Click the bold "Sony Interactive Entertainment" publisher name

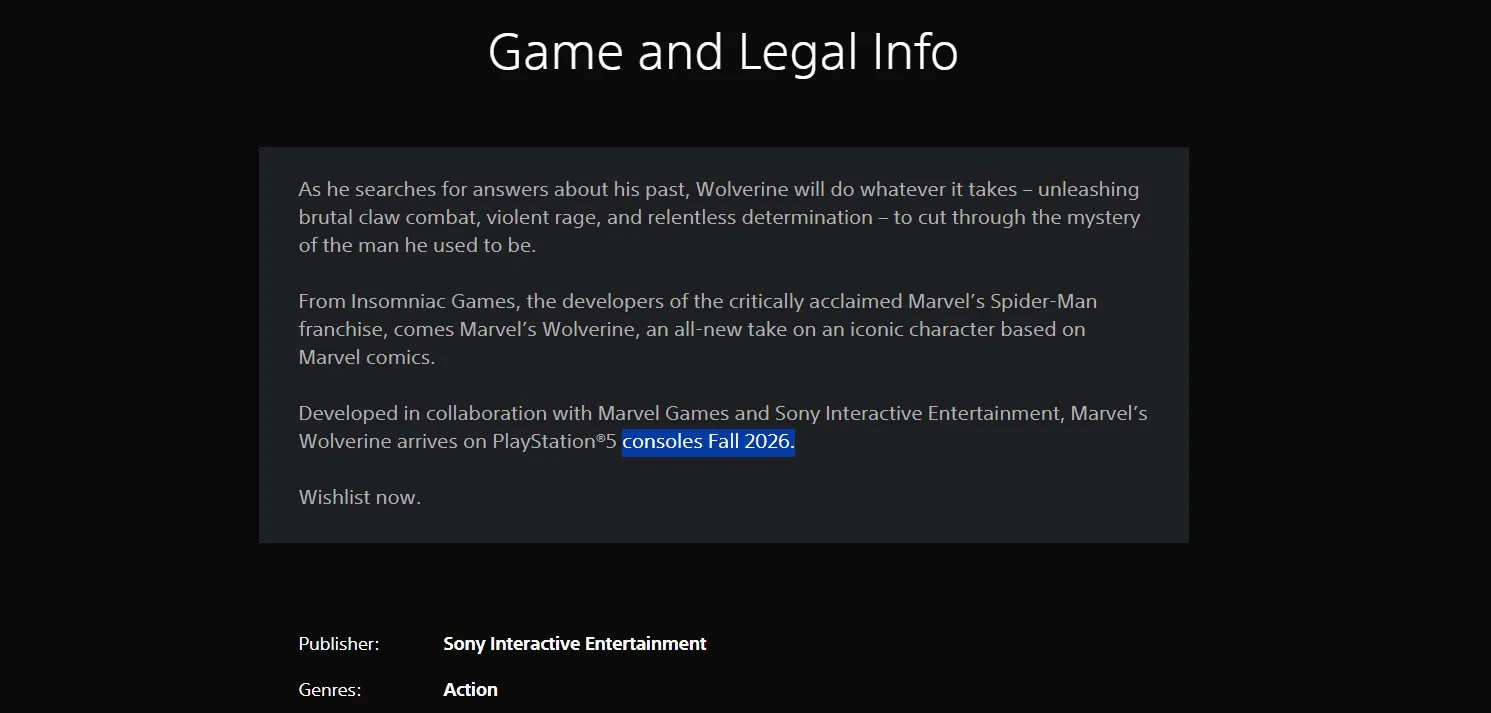pos(574,644)
